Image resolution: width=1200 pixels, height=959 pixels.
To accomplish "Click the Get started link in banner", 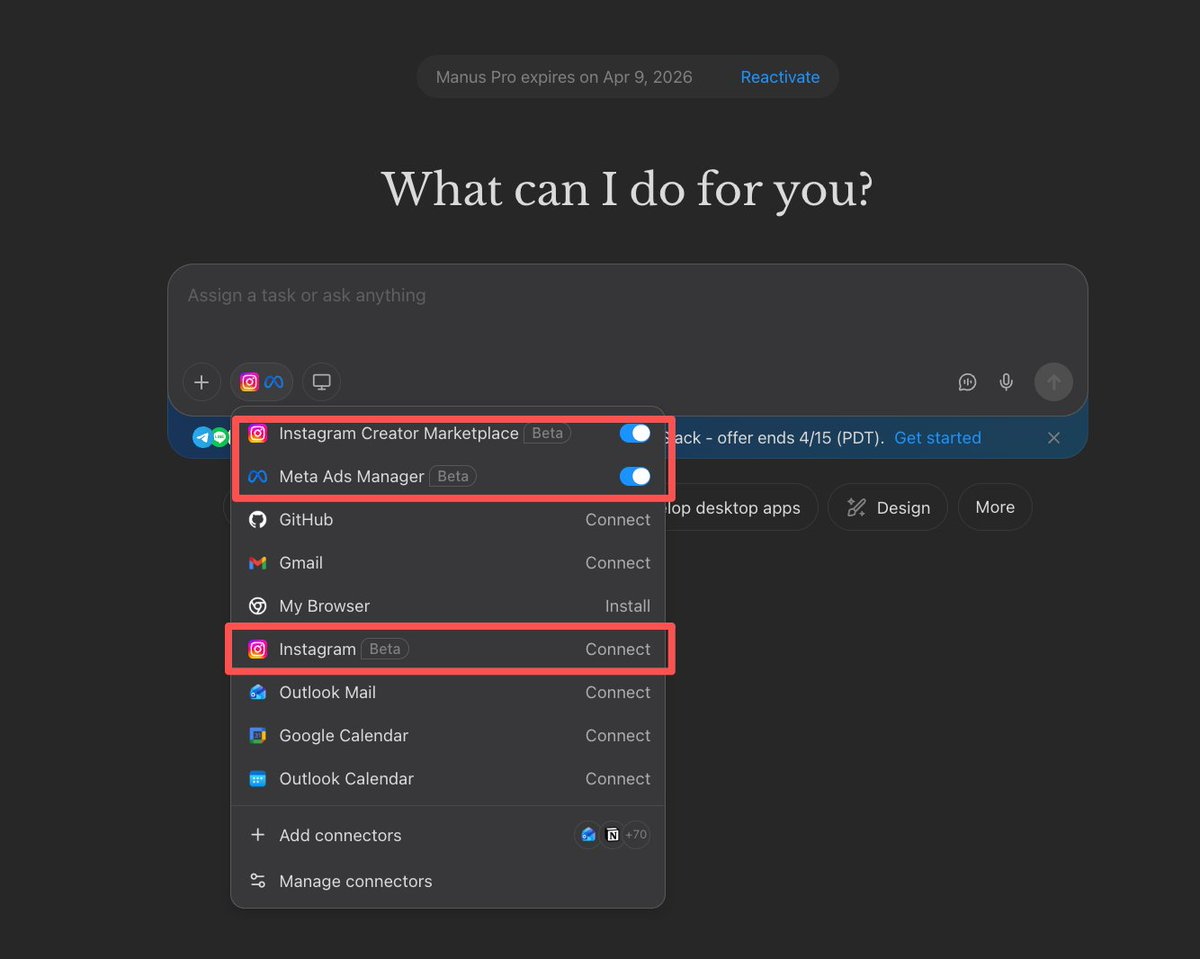I will (937, 438).
